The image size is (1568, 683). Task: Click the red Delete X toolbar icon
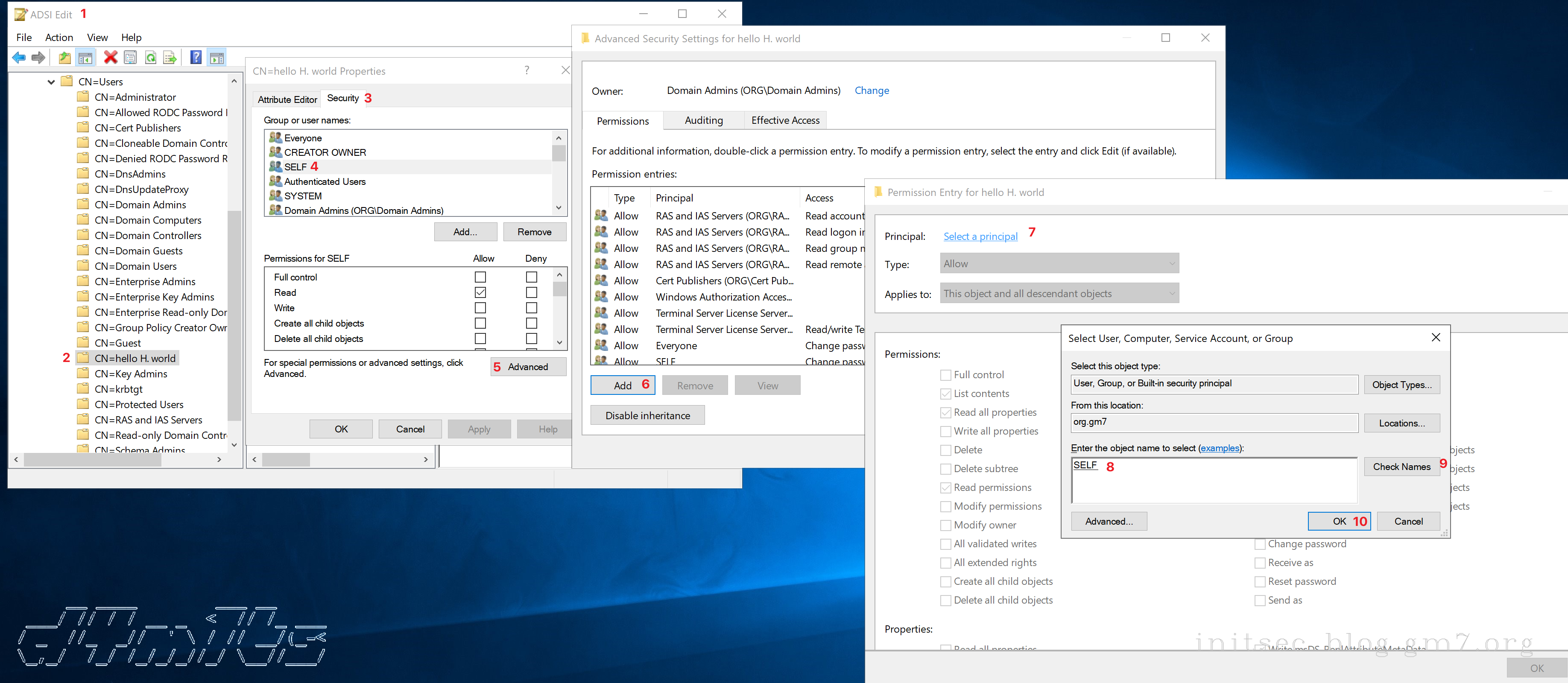click(x=110, y=58)
